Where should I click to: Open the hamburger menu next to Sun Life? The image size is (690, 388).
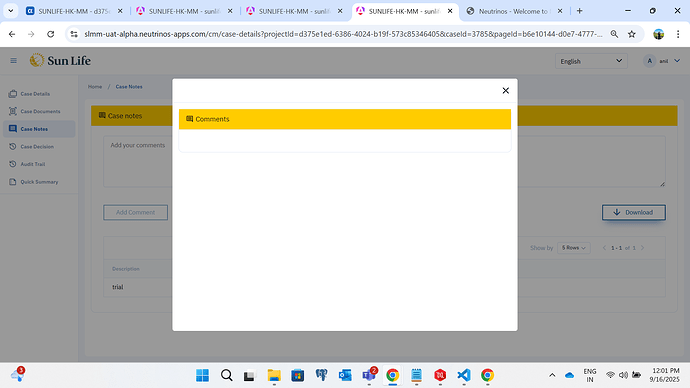(14, 61)
